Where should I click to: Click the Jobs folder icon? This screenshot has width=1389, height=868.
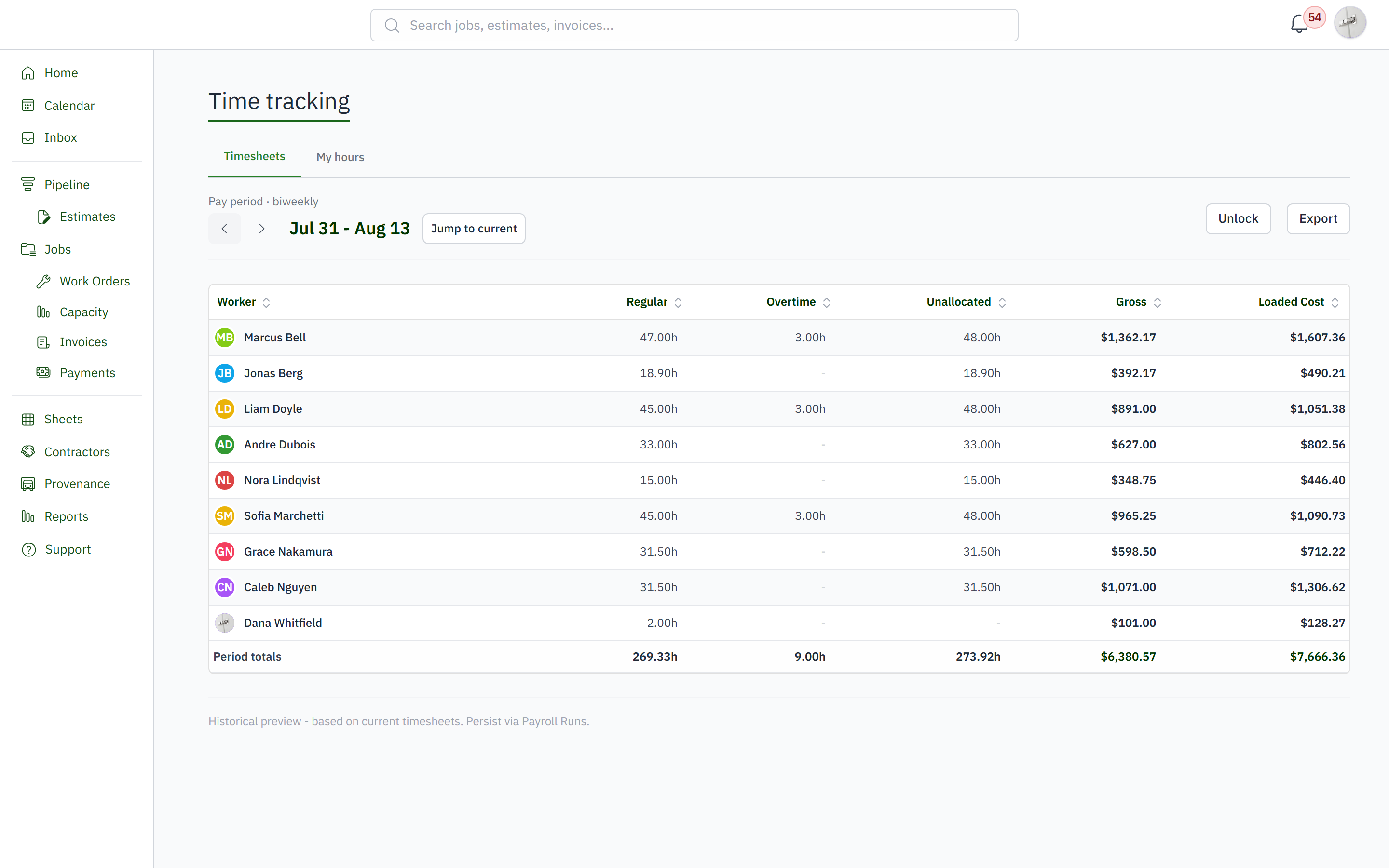28,249
